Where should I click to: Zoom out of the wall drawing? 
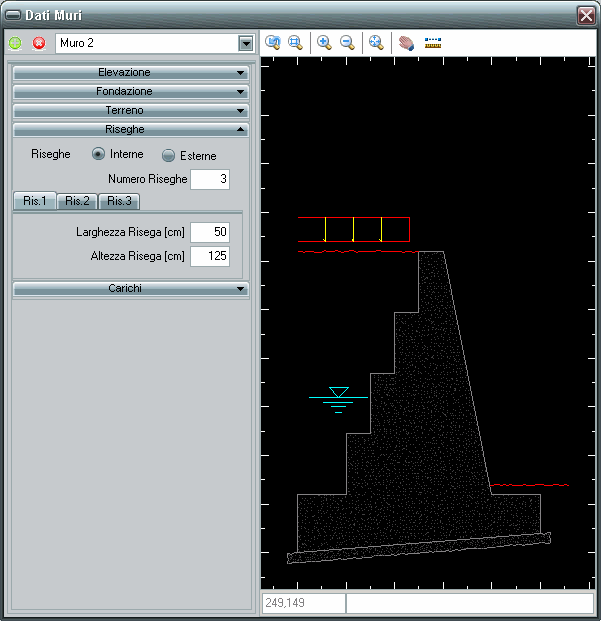pos(347,42)
